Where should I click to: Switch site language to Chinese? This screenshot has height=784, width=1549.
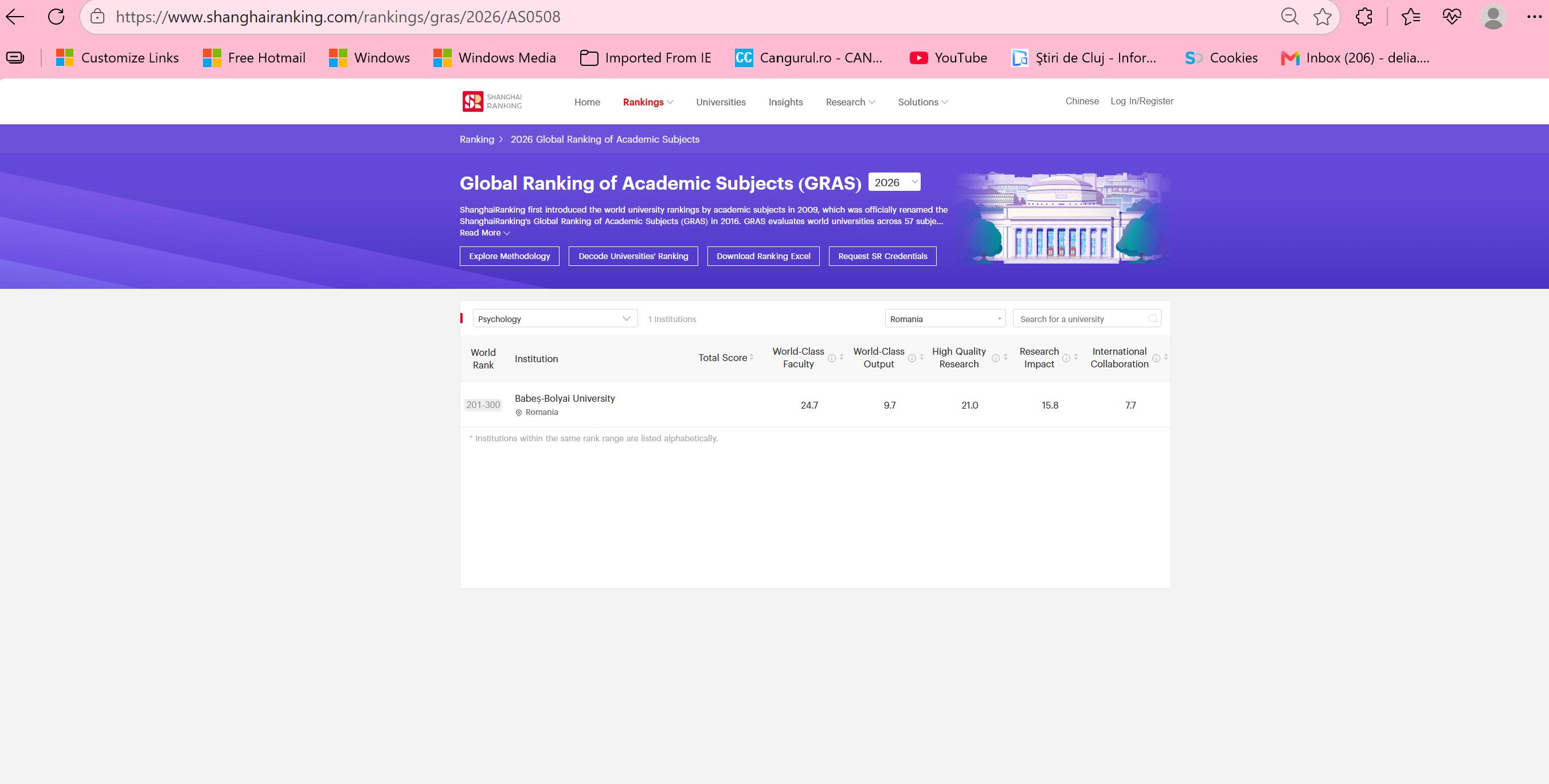[x=1082, y=101]
